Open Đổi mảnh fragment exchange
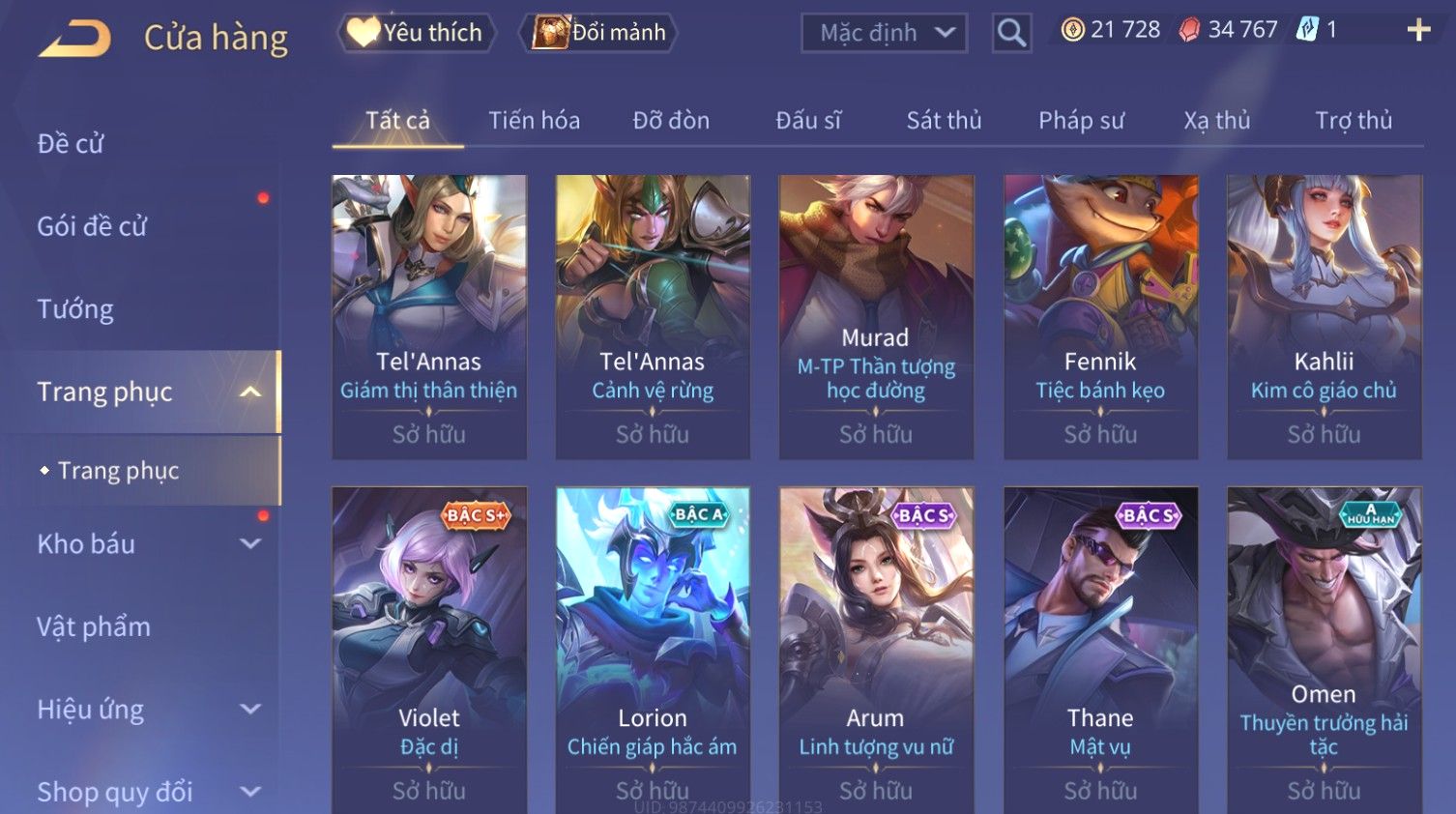This screenshot has width=1456, height=814. coord(599,33)
